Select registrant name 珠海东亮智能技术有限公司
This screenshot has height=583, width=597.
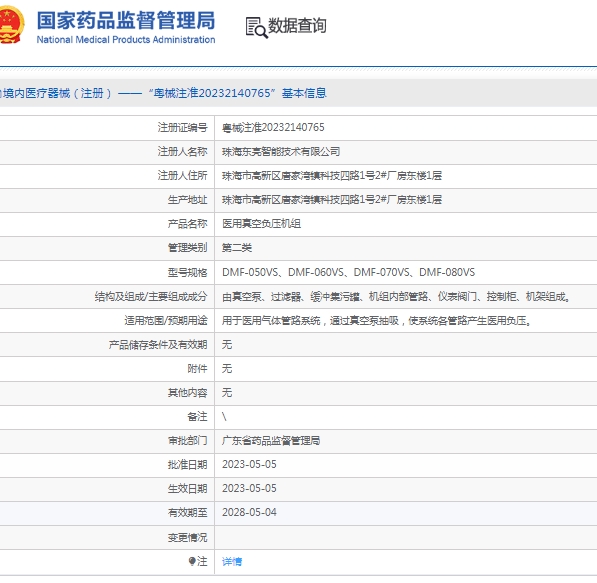281,152
